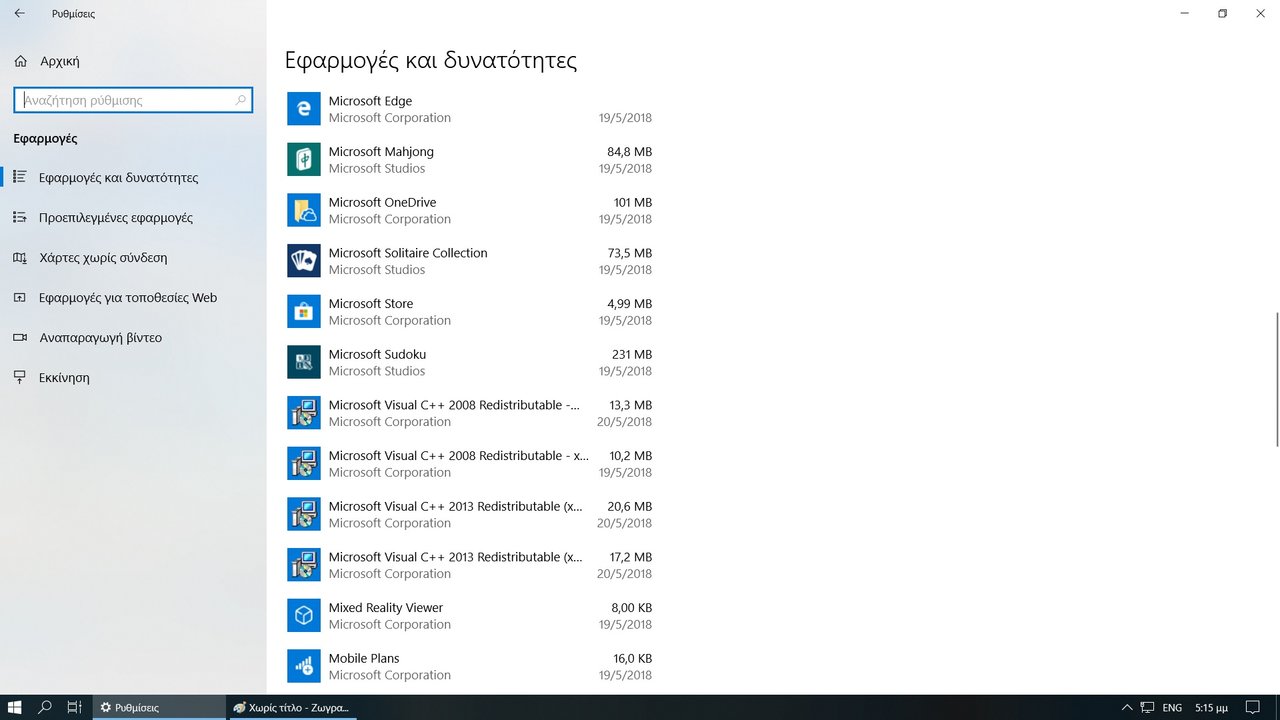Select 'Χάρτες χωρίς σύνδεση' in the sidebar
1280x720 pixels.
pyautogui.click(x=134, y=257)
